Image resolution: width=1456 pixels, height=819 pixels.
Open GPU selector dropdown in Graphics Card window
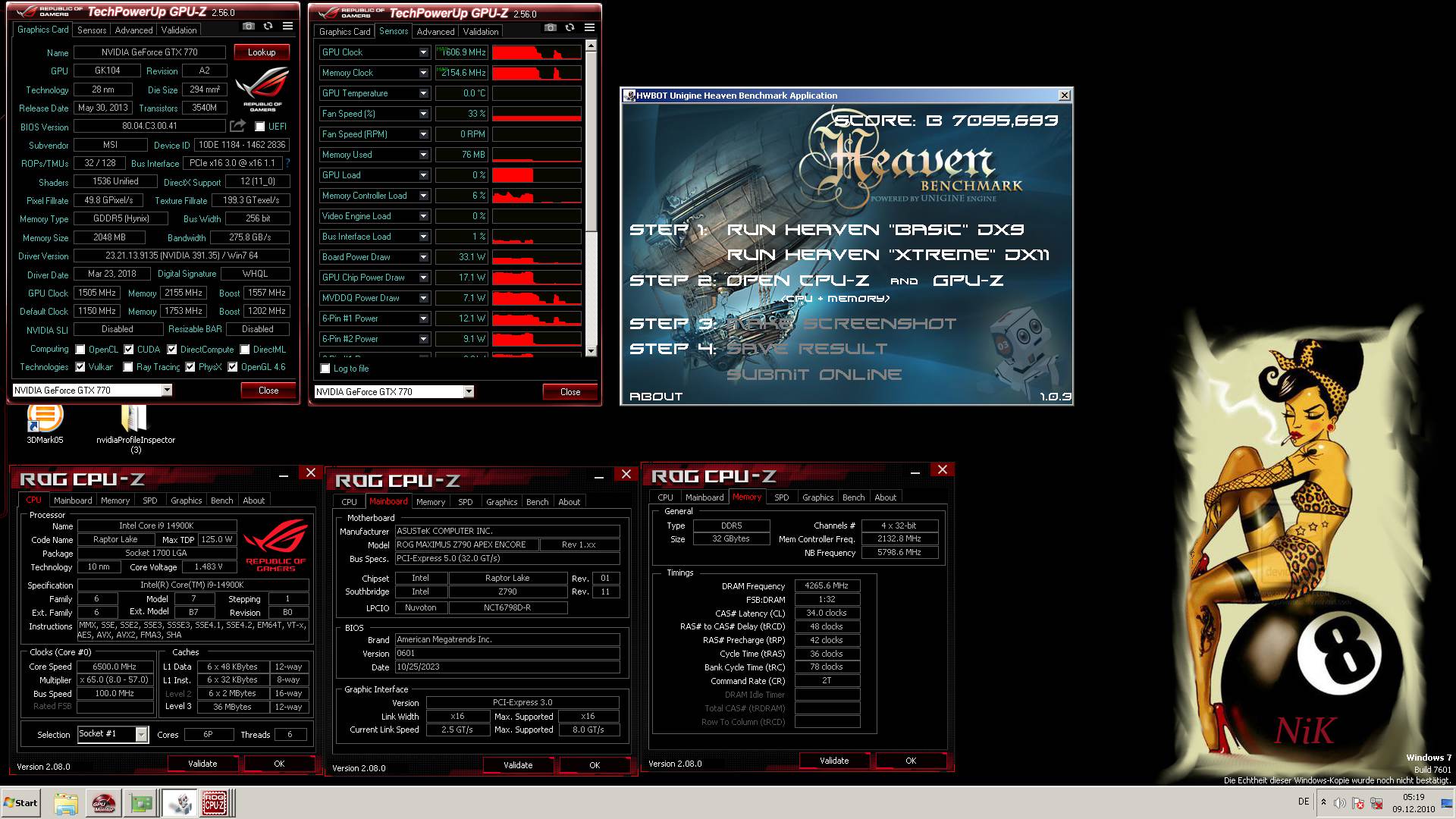[x=167, y=390]
